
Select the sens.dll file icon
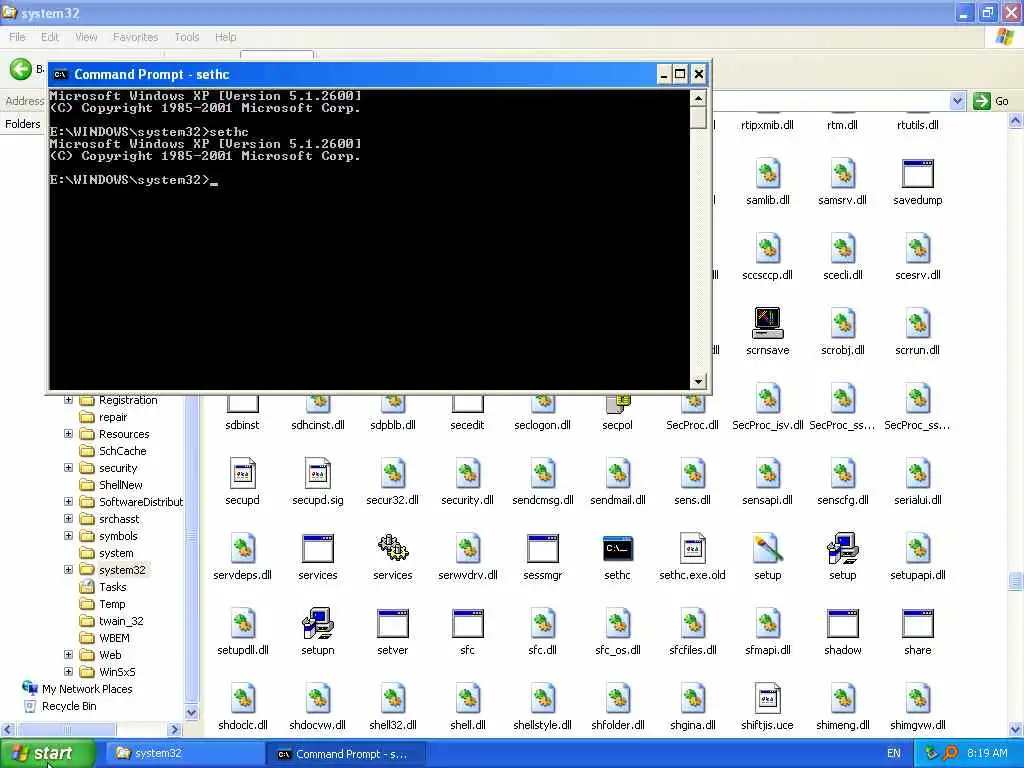tap(692, 473)
